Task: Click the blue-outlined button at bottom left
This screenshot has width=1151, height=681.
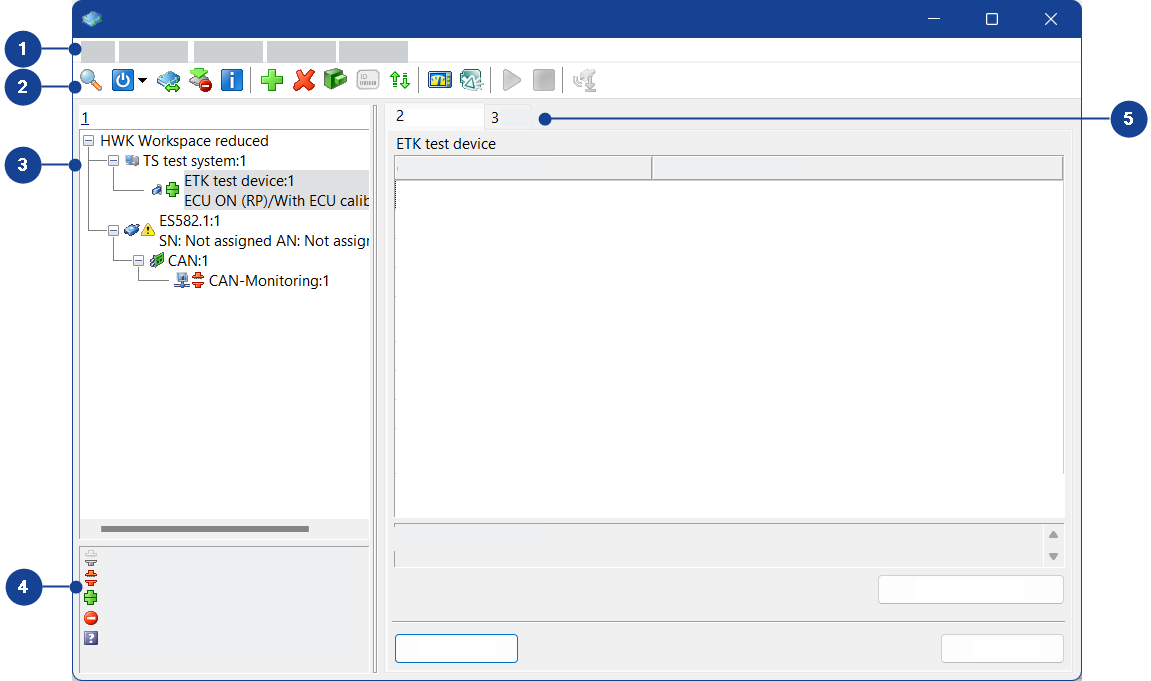Action: point(456,648)
